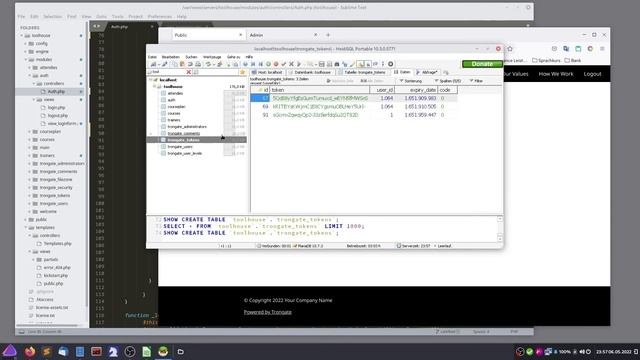
Task: Click the round dark icon at toolbar end
Action: coord(391,64)
